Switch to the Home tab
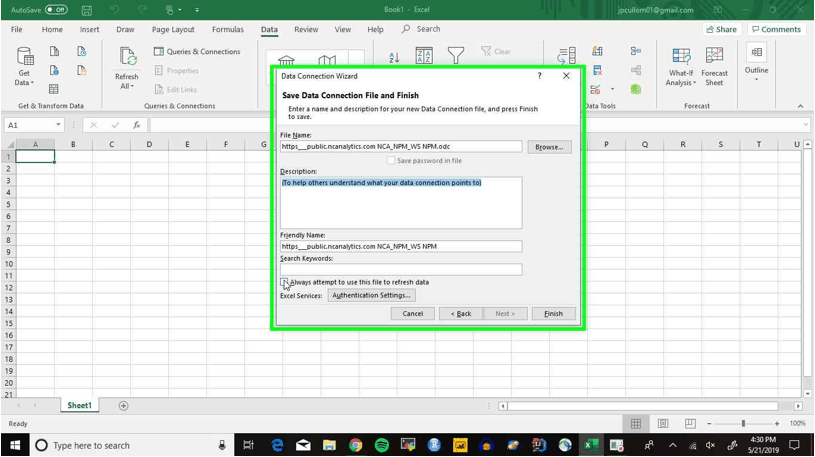The width and height of the screenshot is (815, 457). point(52,30)
